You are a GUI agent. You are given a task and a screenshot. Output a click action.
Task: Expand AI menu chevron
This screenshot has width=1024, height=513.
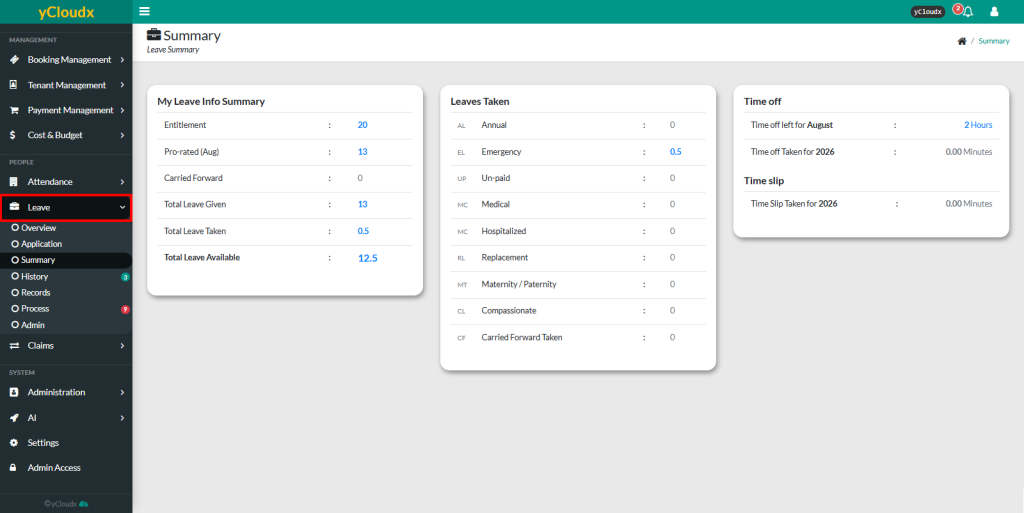[x=122, y=418]
